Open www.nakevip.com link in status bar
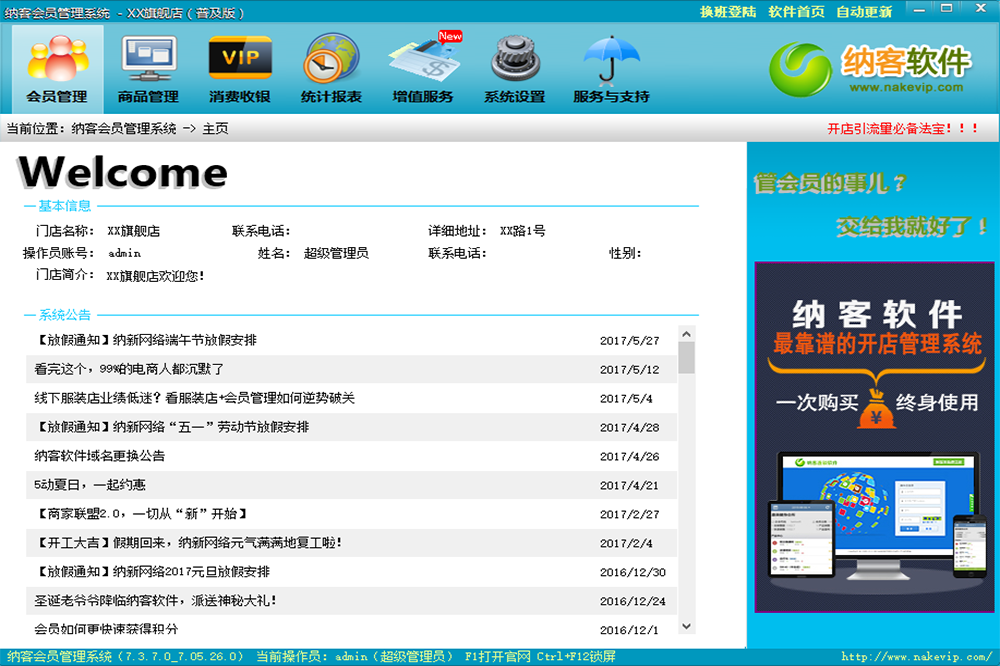Image resolution: width=1000 pixels, height=666 pixels. click(x=916, y=656)
